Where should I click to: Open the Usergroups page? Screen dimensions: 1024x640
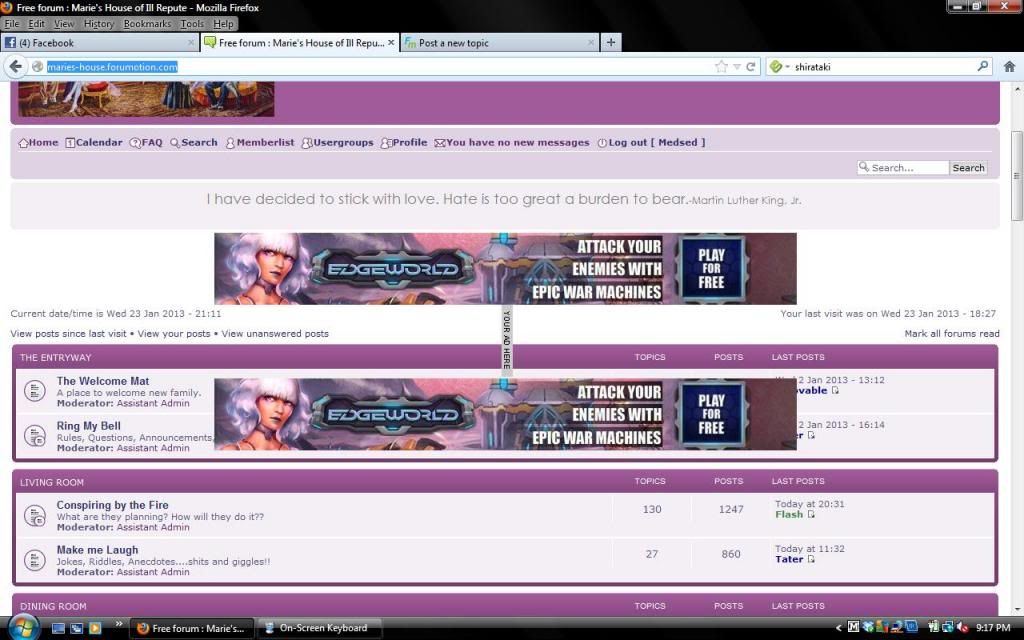pos(338,142)
